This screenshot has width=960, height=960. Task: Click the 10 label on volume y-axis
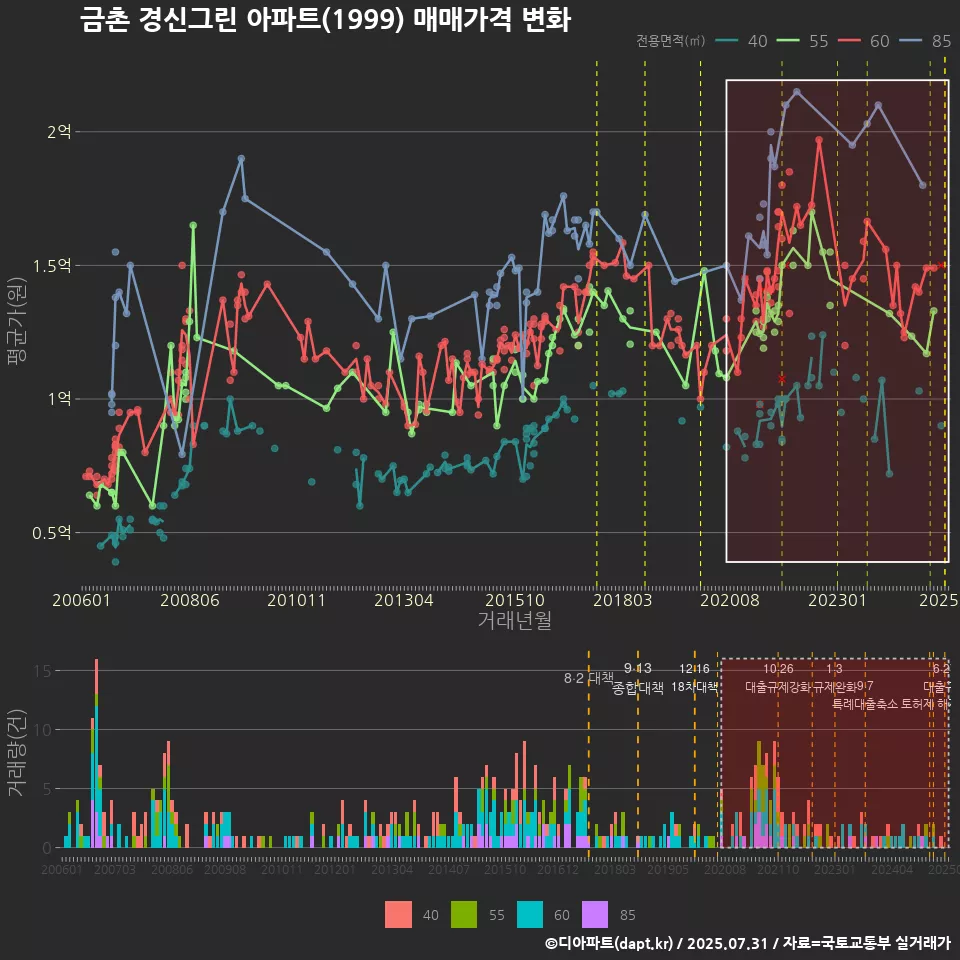(43, 730)
